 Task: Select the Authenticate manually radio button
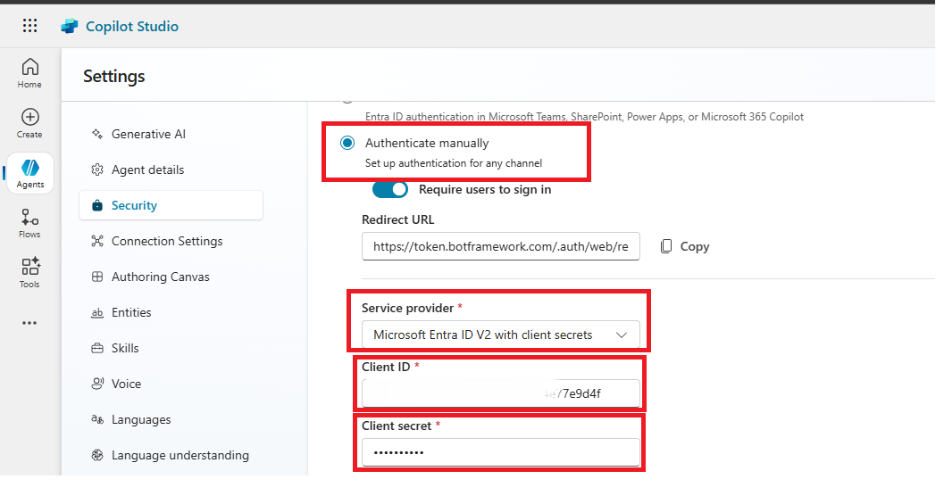pos(347,143)
